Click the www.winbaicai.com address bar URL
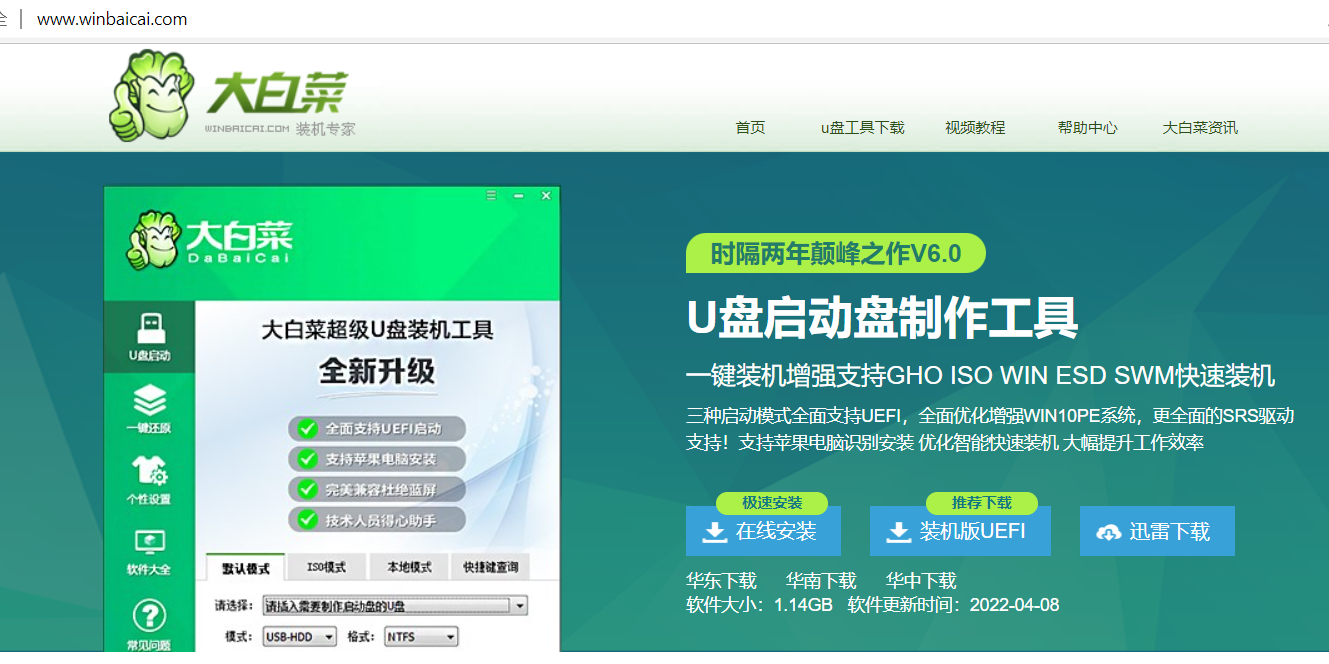Image resolution: width=1329 pixels, height=664 pixels. pyautogui.click(x=112, y=19)
